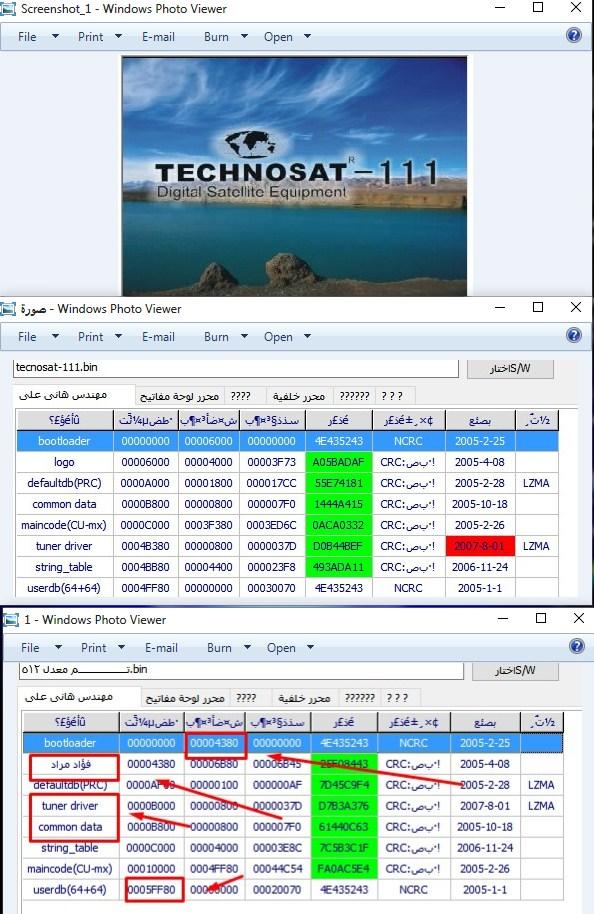Viewport: 594px width, 914px height.
Task: Click the 0004B380 address cell
Action: 145,546
